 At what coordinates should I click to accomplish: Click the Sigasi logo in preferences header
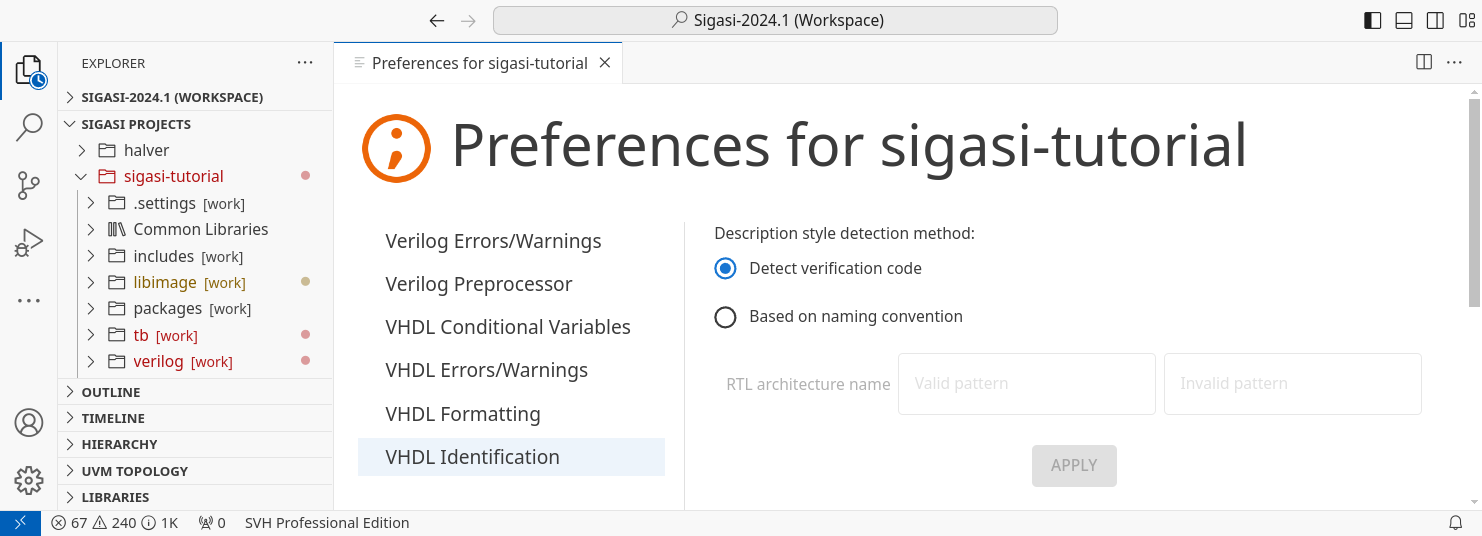pyautogui.click(x=396, y=148)
